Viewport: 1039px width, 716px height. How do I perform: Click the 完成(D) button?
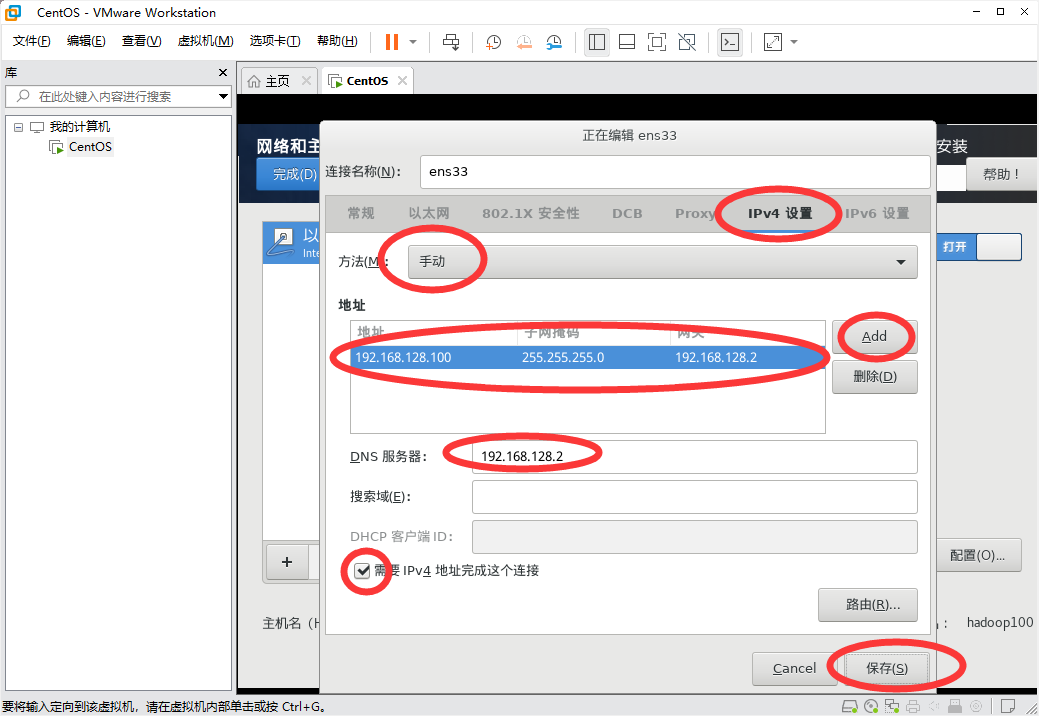(x=289, y=174)
